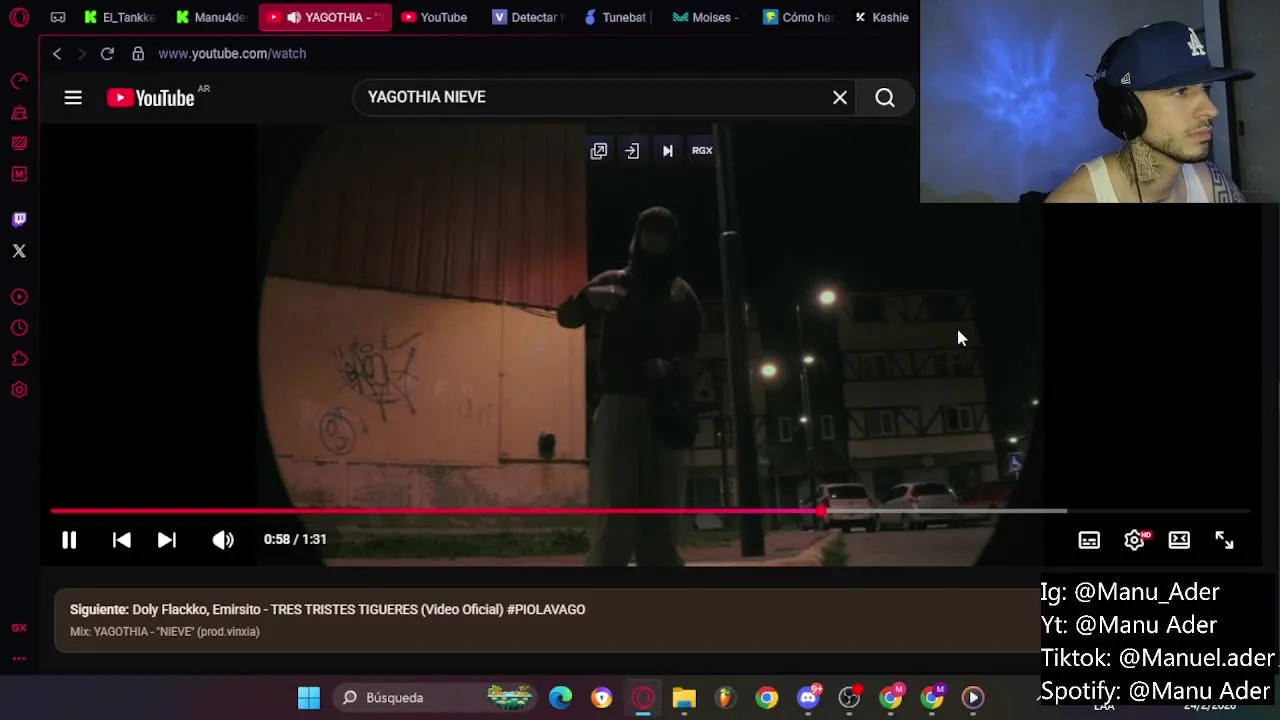Open GX Control speedometer icon in sidebar
Image resolution: width=1280 pixels, height=720 pixels.
tap(19, 81)
